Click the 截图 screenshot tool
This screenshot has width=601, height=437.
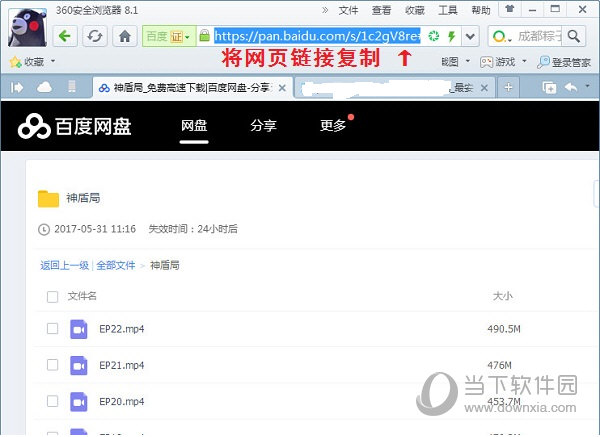[x=450, y=61]
